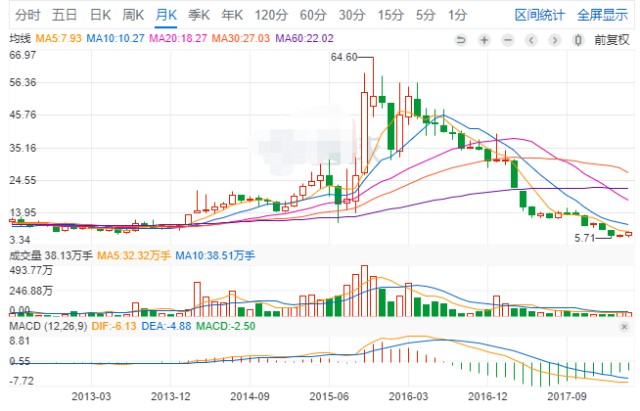Click the 2013-12 date axis label

(170, 396)
